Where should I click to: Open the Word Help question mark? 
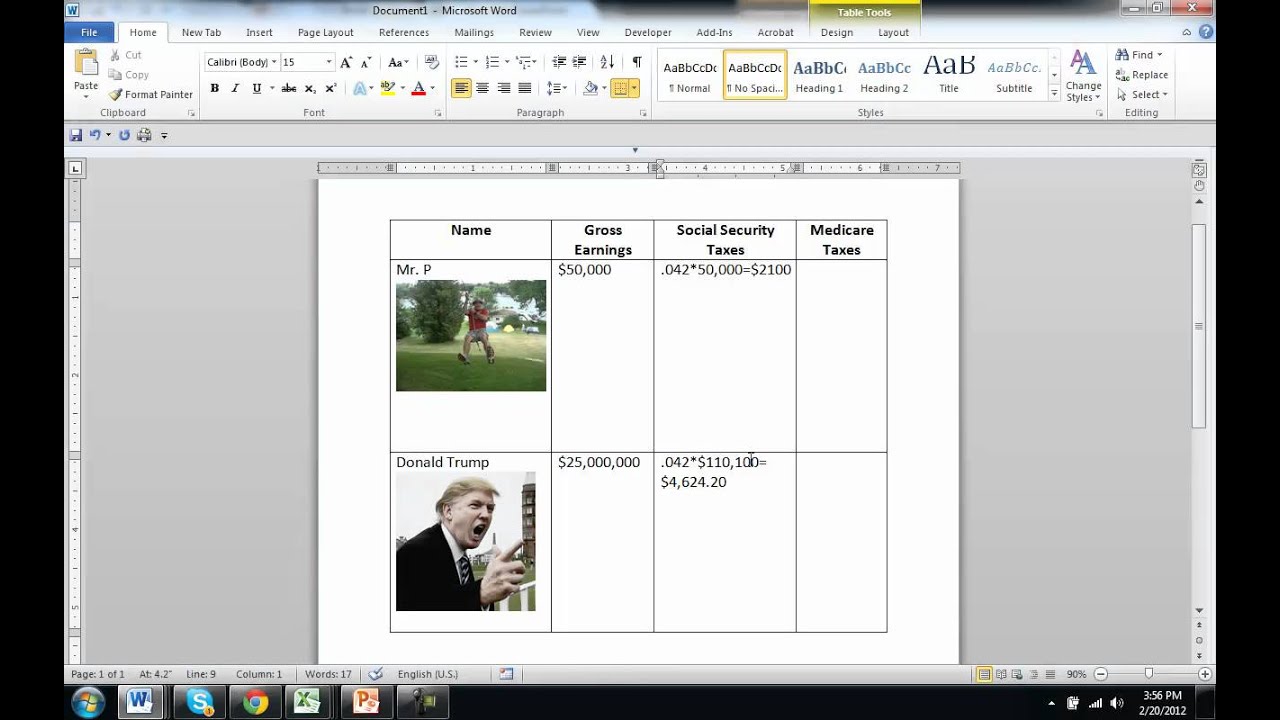pos(1206,32)
